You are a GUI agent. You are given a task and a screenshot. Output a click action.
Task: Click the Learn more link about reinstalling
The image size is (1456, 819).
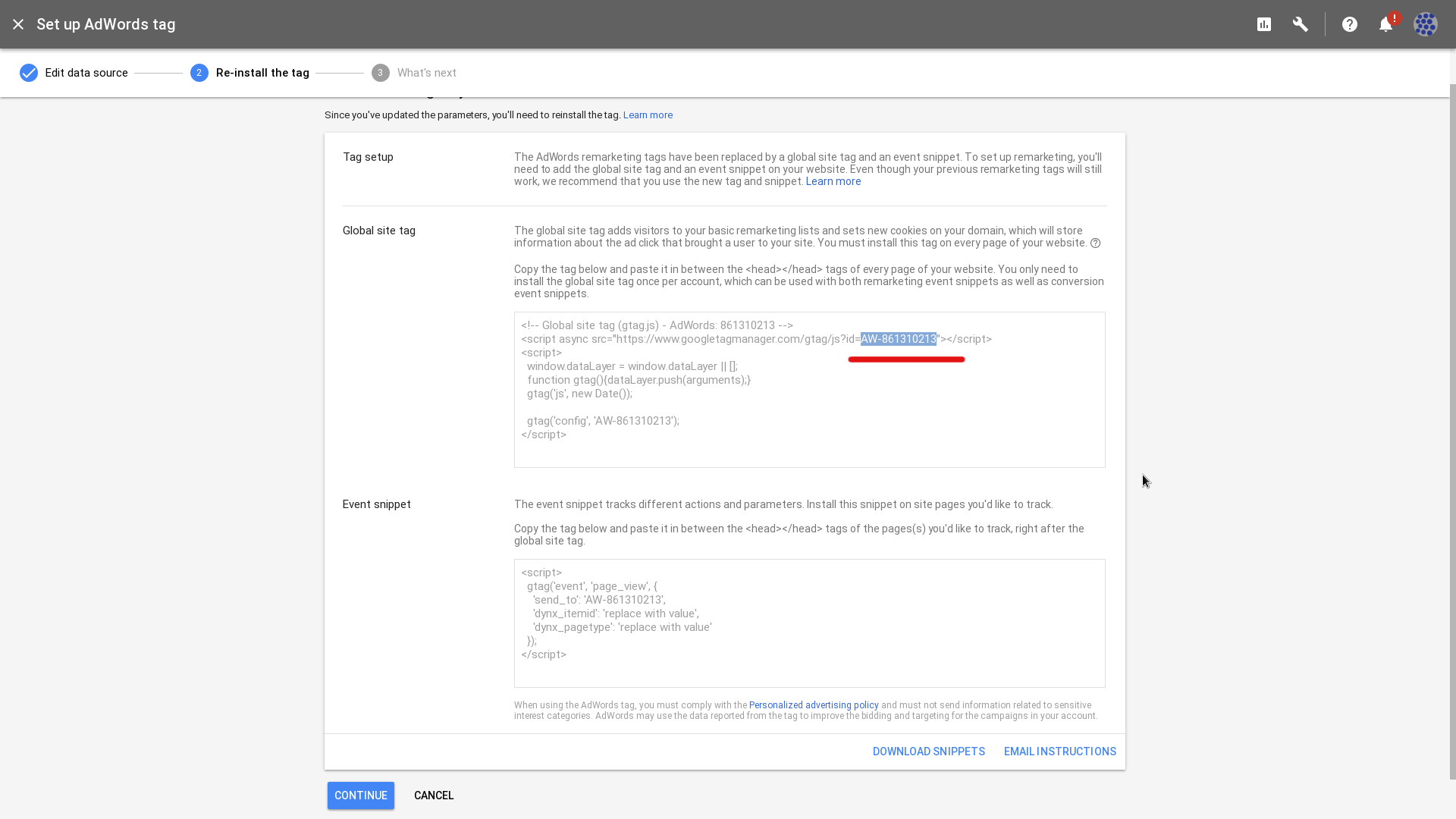[648, 115]
